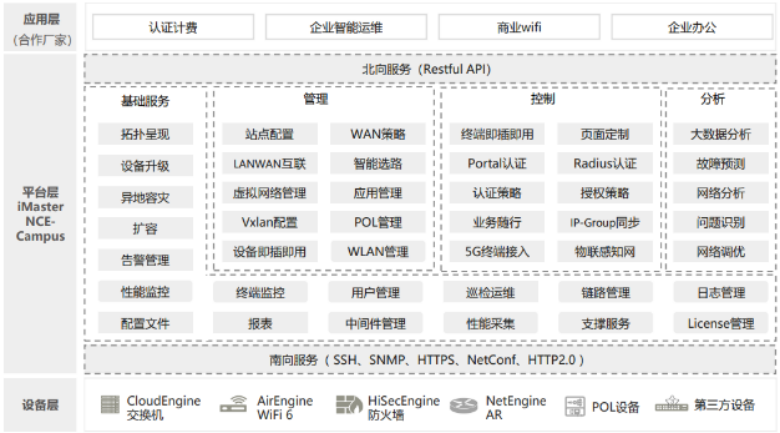Click the AirEngine WiFi 6 access point icon

(x=234, y=406)
